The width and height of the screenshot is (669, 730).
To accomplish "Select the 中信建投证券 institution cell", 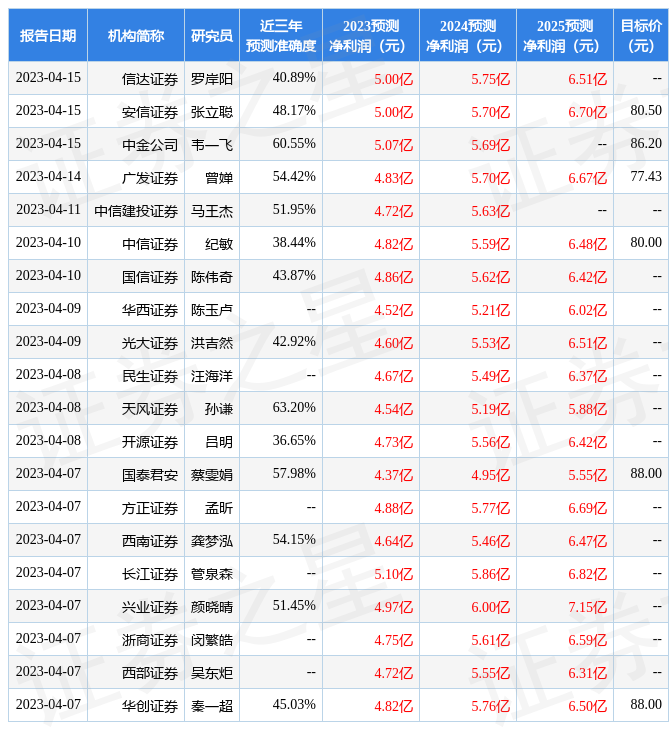I will click(x=136, y=211).
